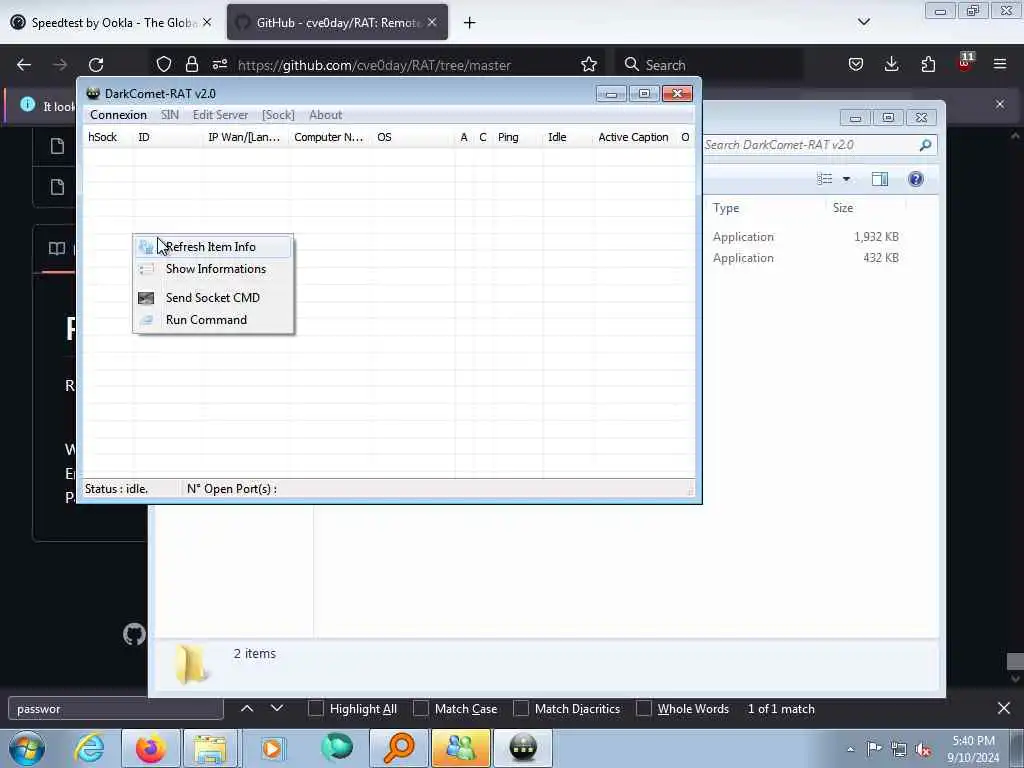Open Explorer help icon
This screenshot has height=768, width=1024.
[916, 179]
